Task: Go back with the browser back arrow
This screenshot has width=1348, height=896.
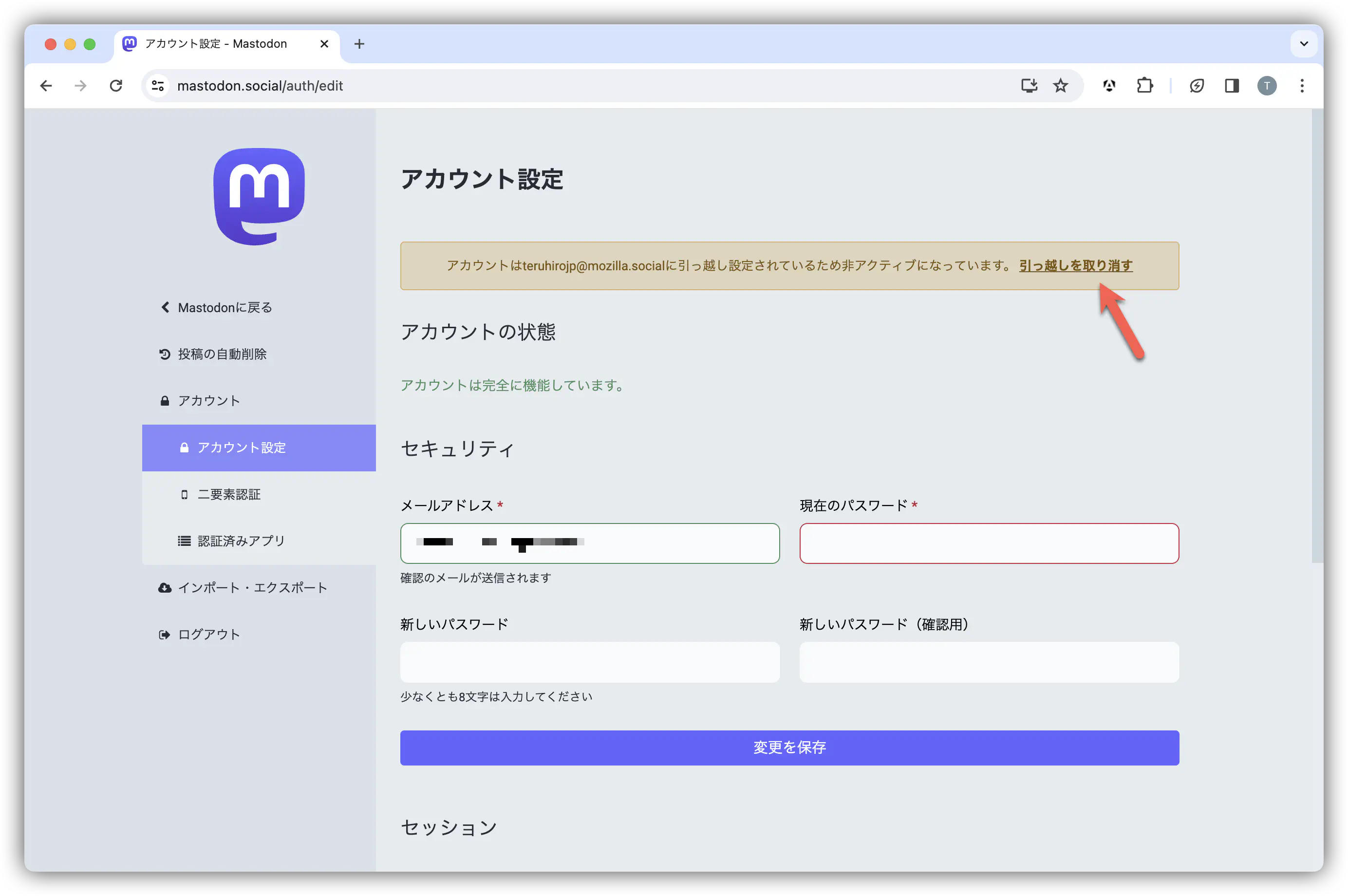Action: coord(46,86)
